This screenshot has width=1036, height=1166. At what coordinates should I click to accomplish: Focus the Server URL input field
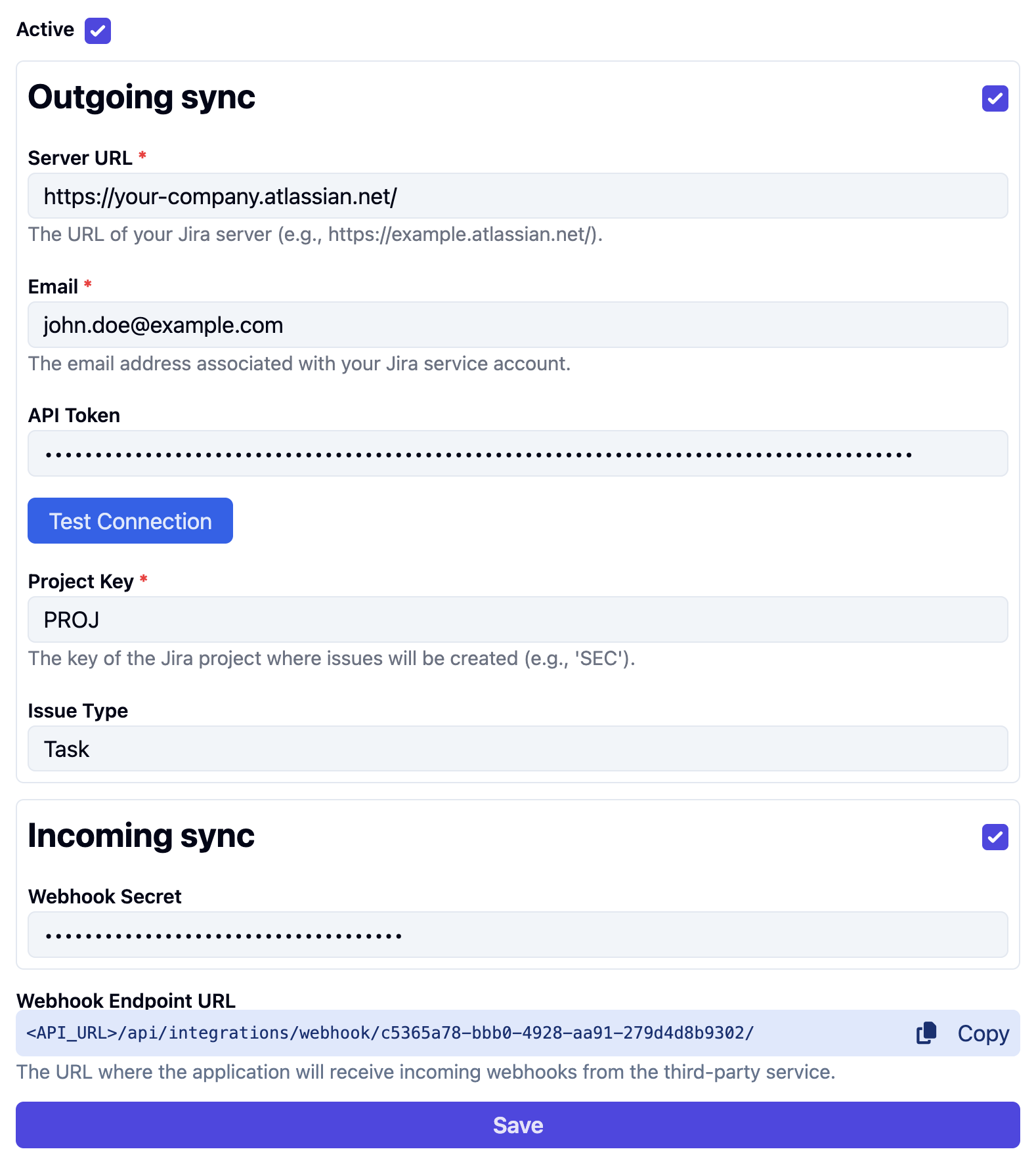pos(517,196)
